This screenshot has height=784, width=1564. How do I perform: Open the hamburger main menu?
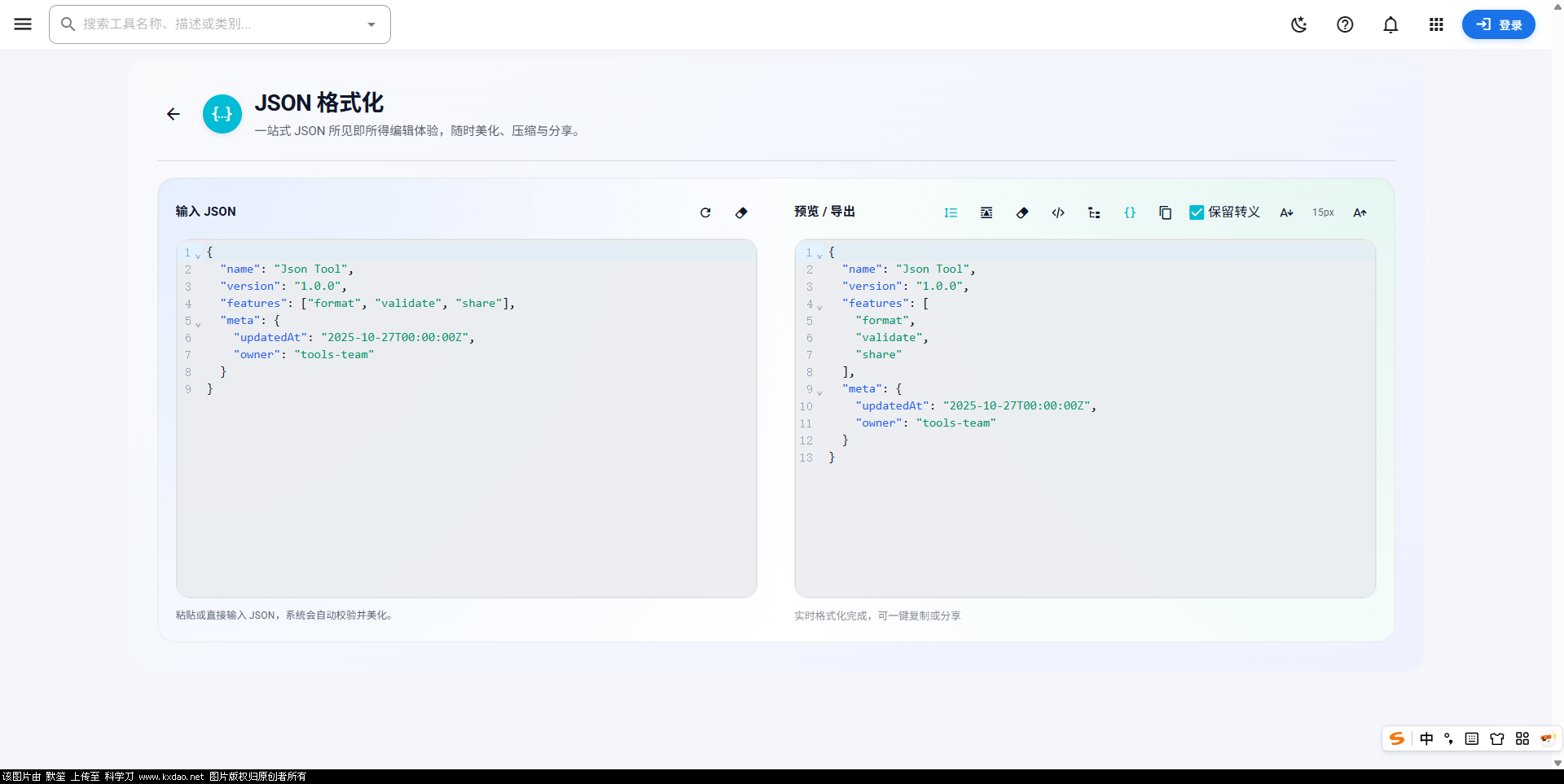point(23,24)
